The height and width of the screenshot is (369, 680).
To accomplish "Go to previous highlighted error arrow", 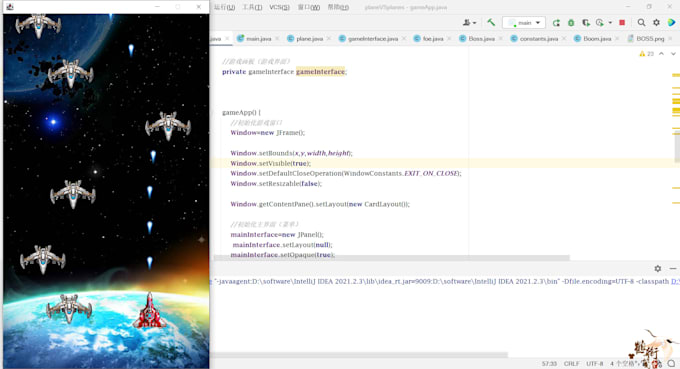I will pyautogui.click(x=661, y=54).
